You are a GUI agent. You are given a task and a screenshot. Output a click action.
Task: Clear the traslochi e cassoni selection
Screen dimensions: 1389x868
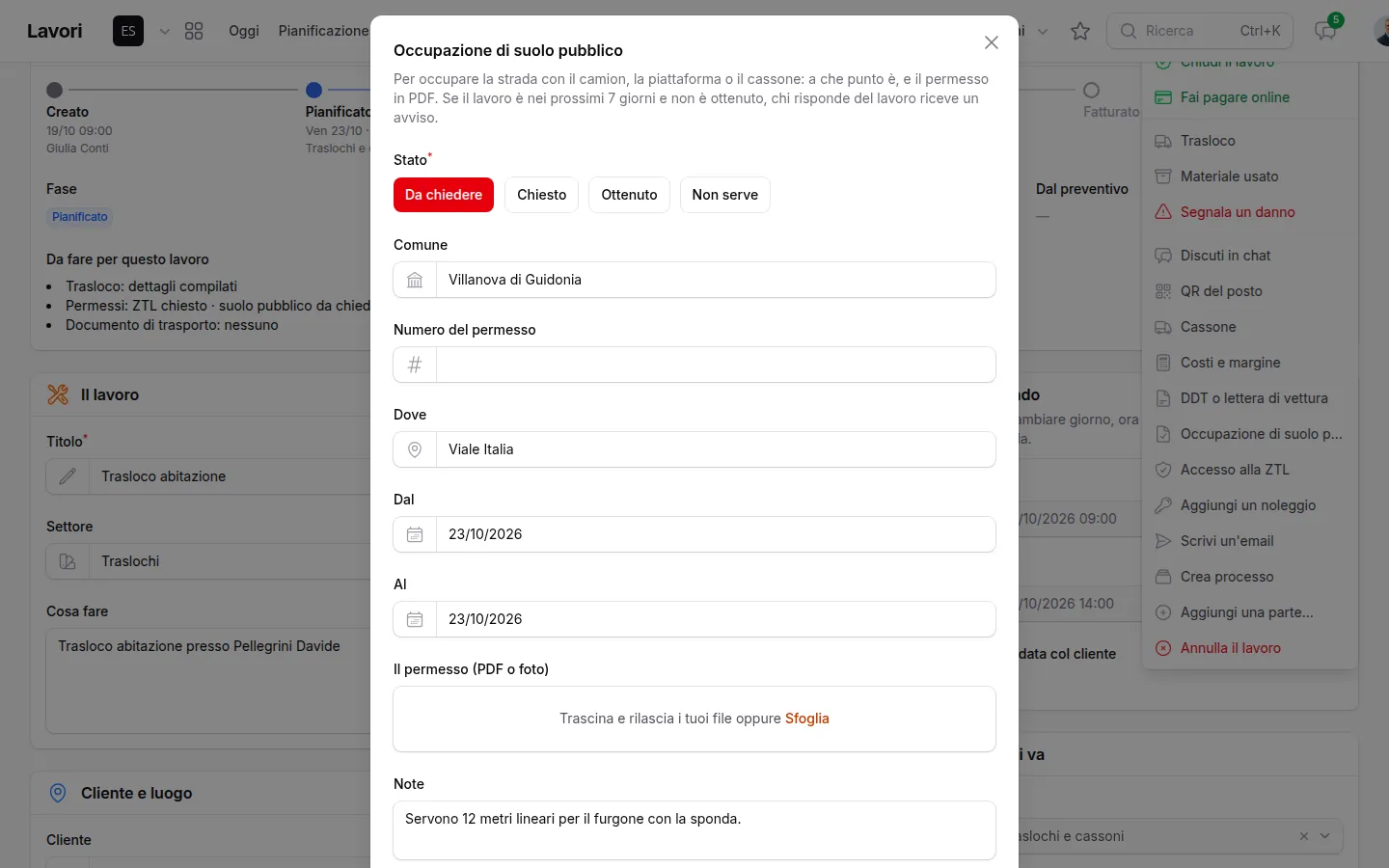point(1304,836)
